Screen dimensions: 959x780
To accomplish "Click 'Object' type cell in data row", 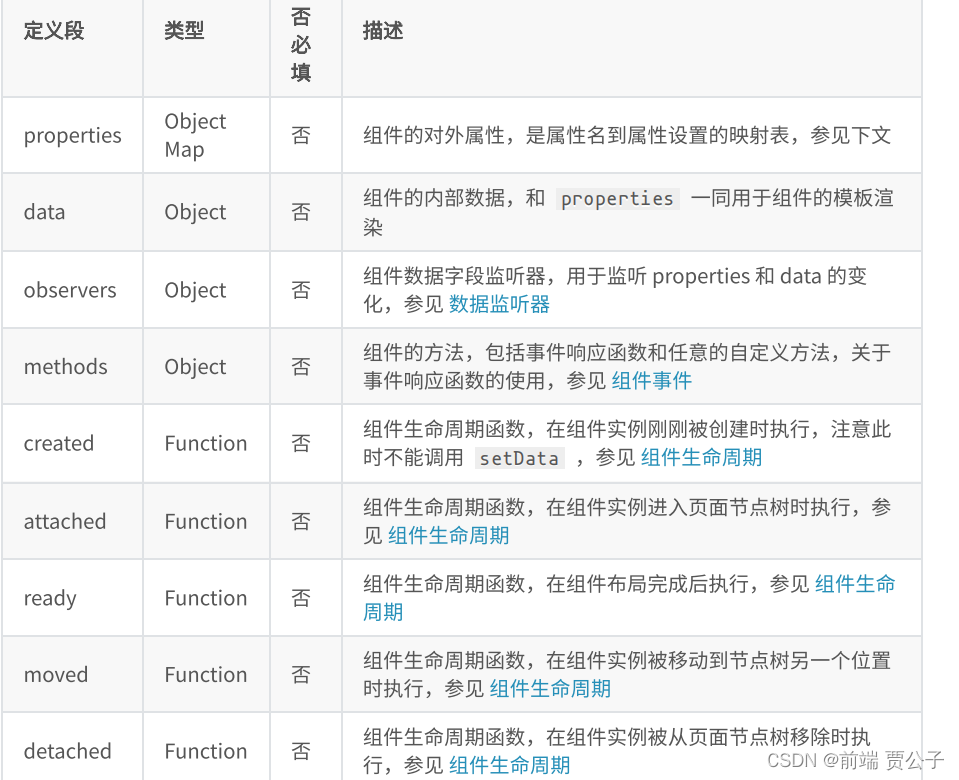I will 207,212.
